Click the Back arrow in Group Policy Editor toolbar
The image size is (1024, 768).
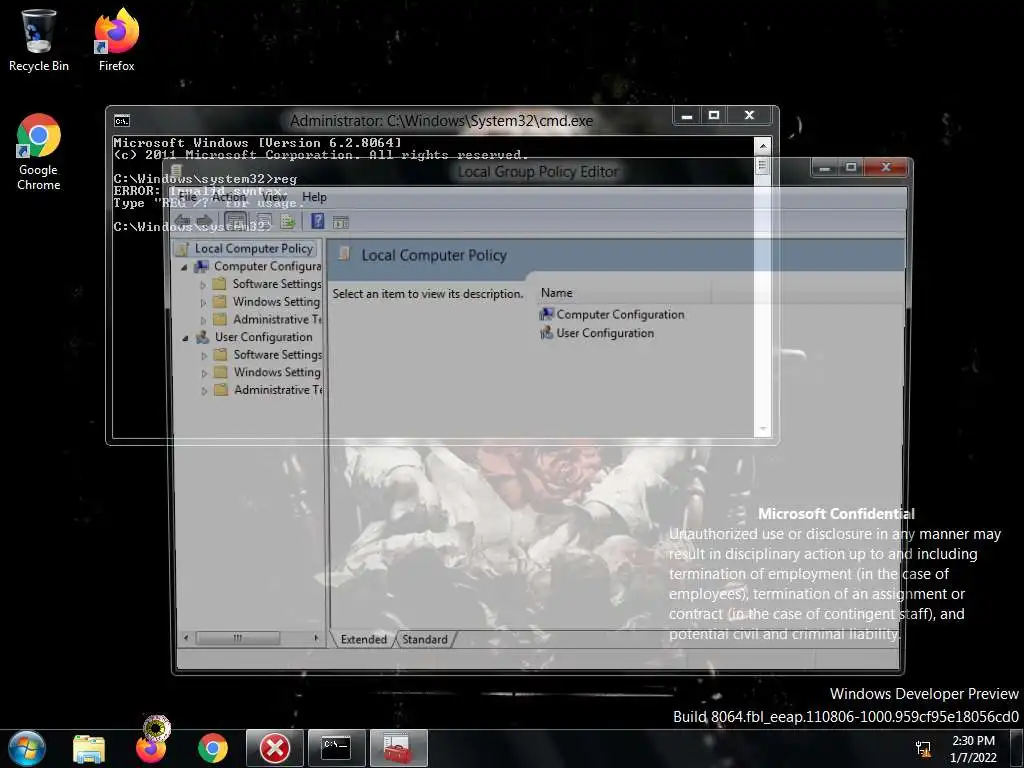pyautogui.click(x=182, y=221)
